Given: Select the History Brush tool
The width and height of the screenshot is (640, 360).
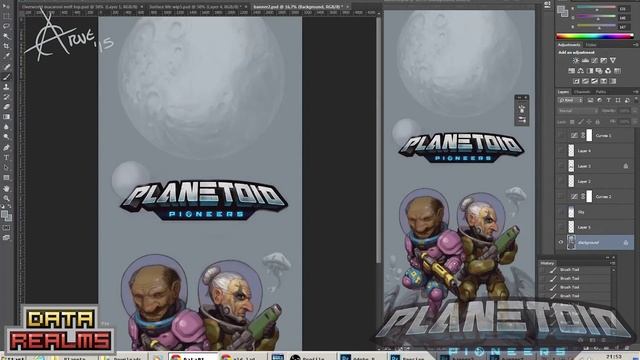Looking at the screenshot, I should pos(6,97).
